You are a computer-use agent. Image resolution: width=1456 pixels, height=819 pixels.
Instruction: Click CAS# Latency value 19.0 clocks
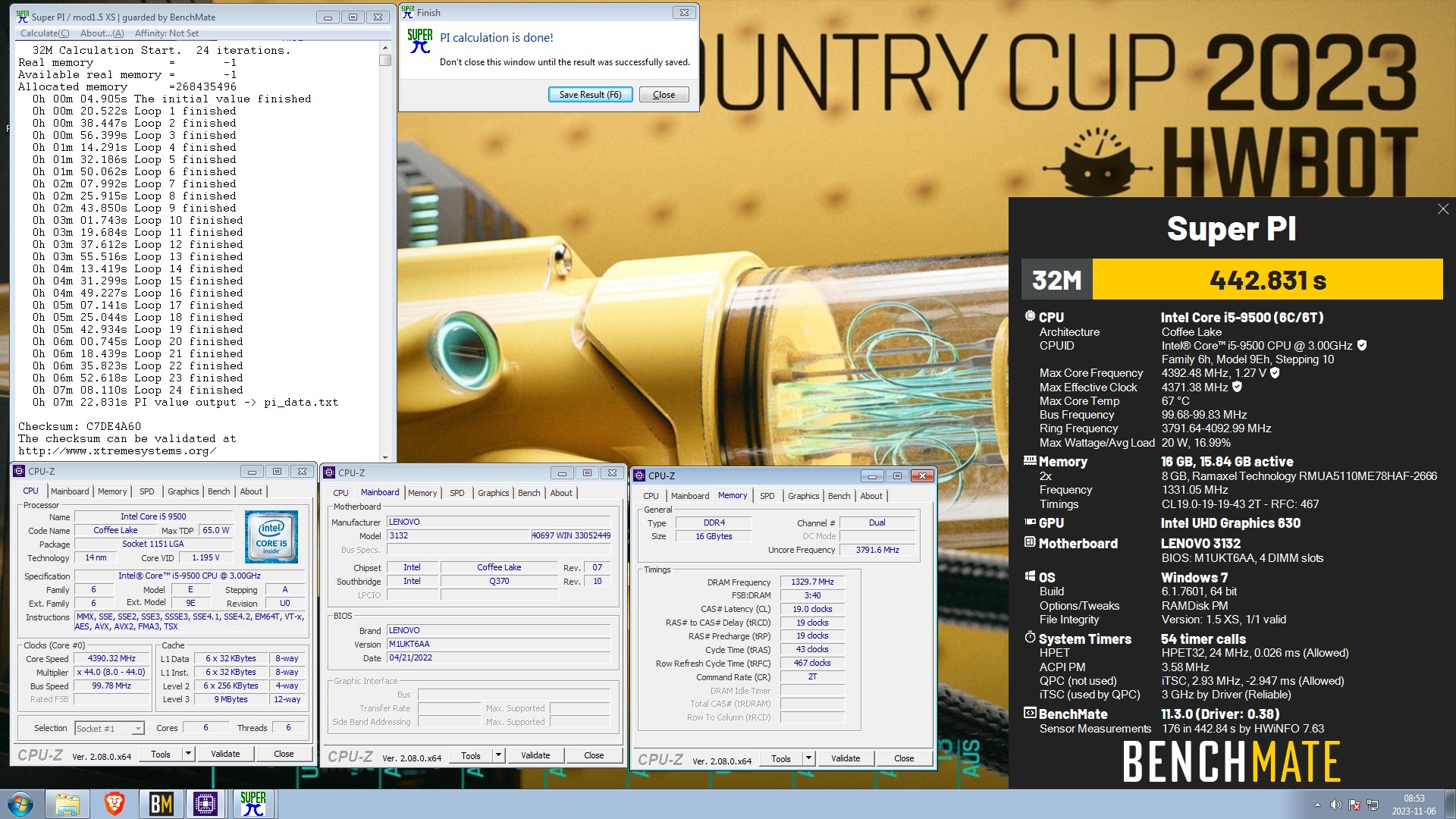(812, 609)
